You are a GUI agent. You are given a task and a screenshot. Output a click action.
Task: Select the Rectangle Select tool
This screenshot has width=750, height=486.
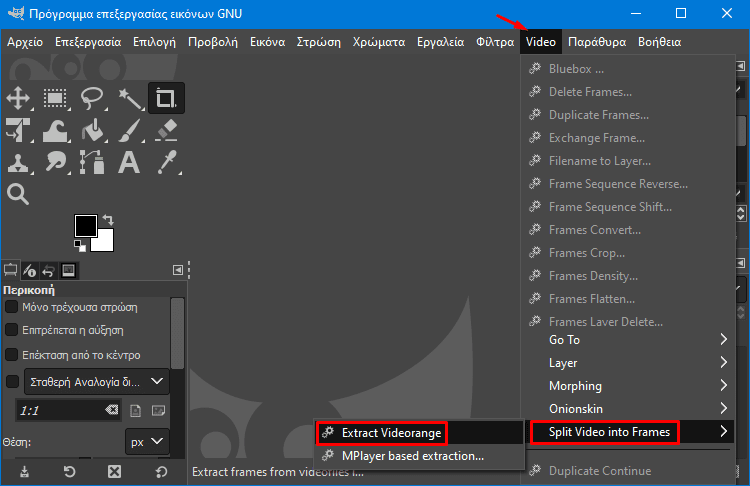[x=55, y=99]
